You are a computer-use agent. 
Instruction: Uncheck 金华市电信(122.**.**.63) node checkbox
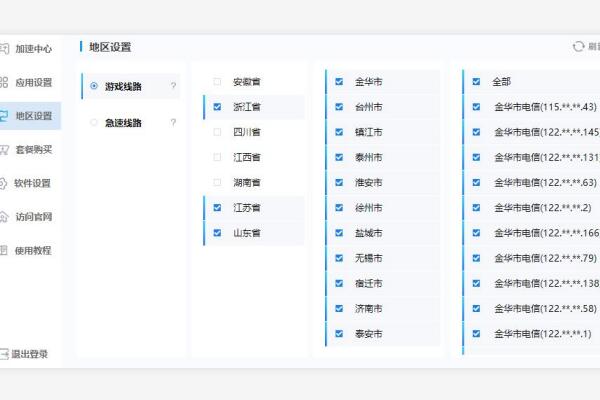point(476,183)
